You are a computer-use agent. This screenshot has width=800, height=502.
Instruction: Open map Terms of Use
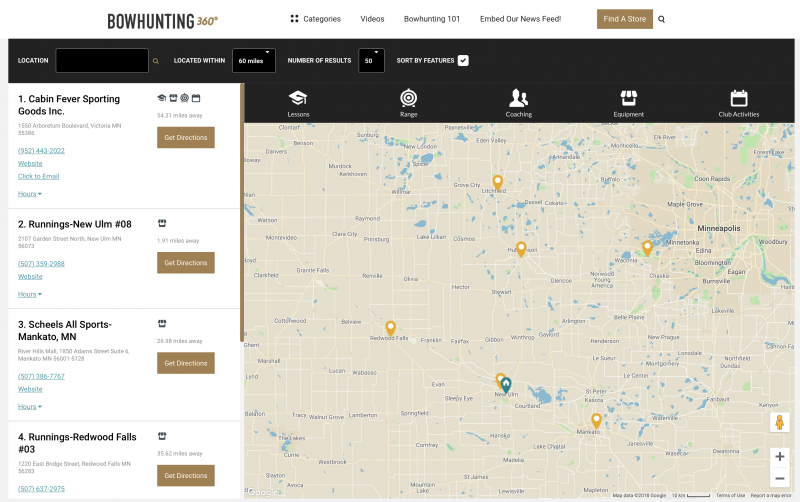(730, 495)
